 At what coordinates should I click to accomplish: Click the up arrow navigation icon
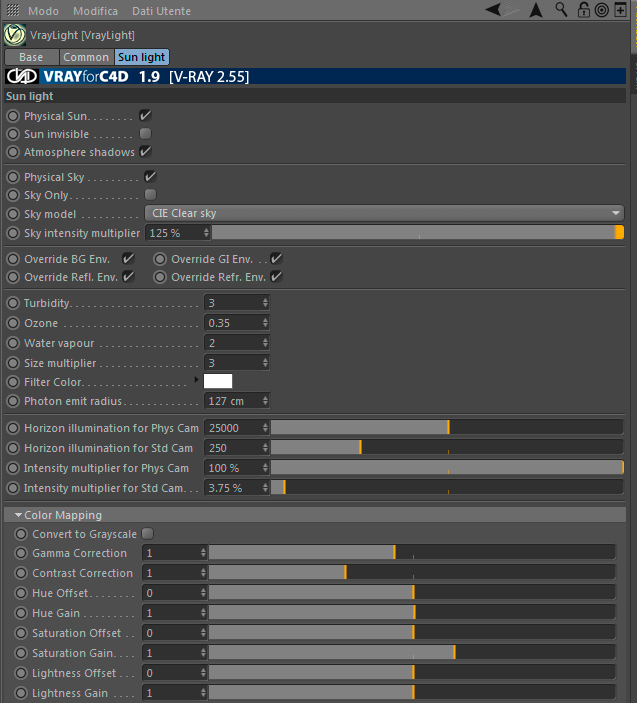tap(536, 10)
